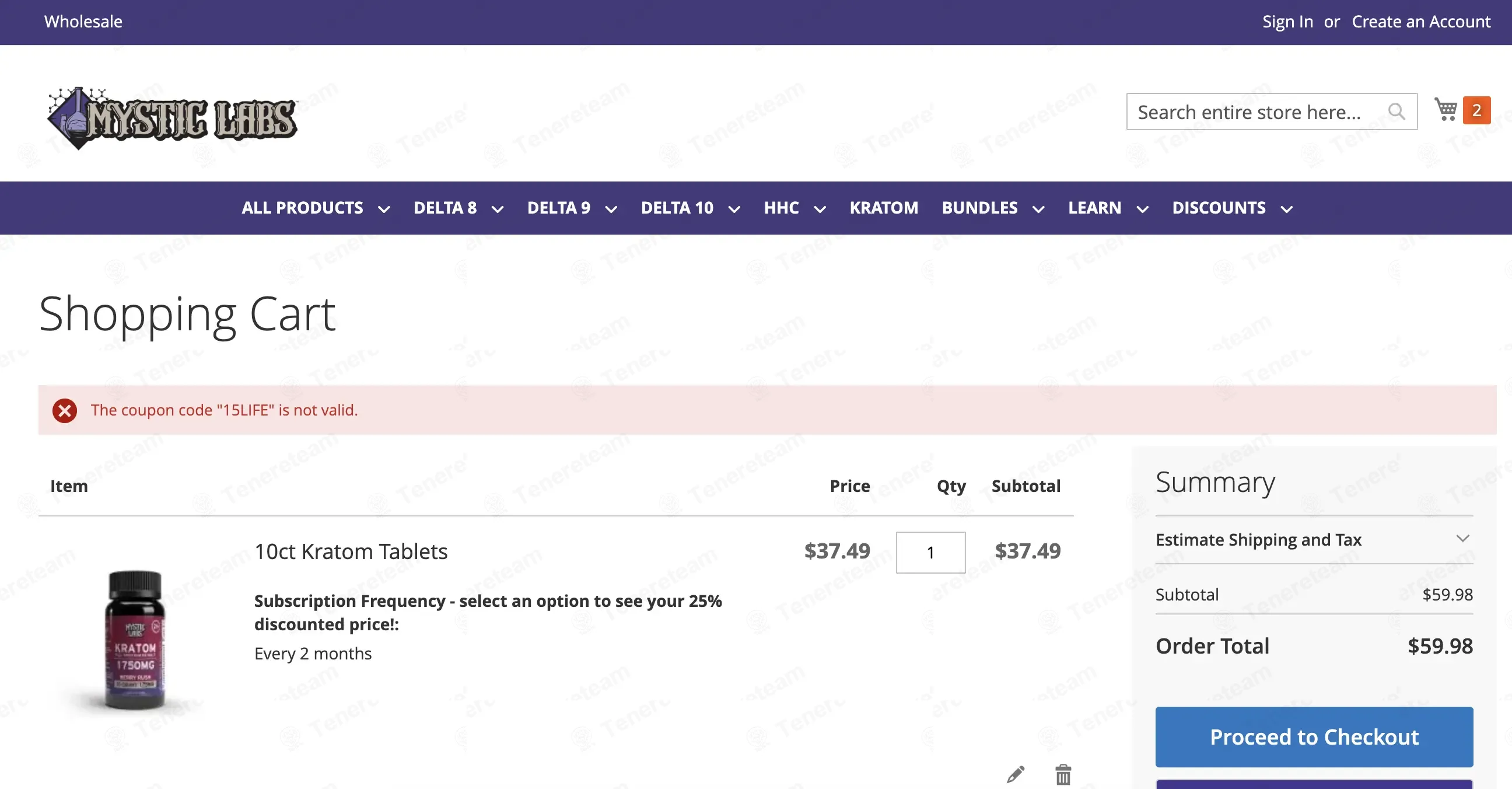Click the Item column header
The image size is (1512, 789).
click(69, 486)
